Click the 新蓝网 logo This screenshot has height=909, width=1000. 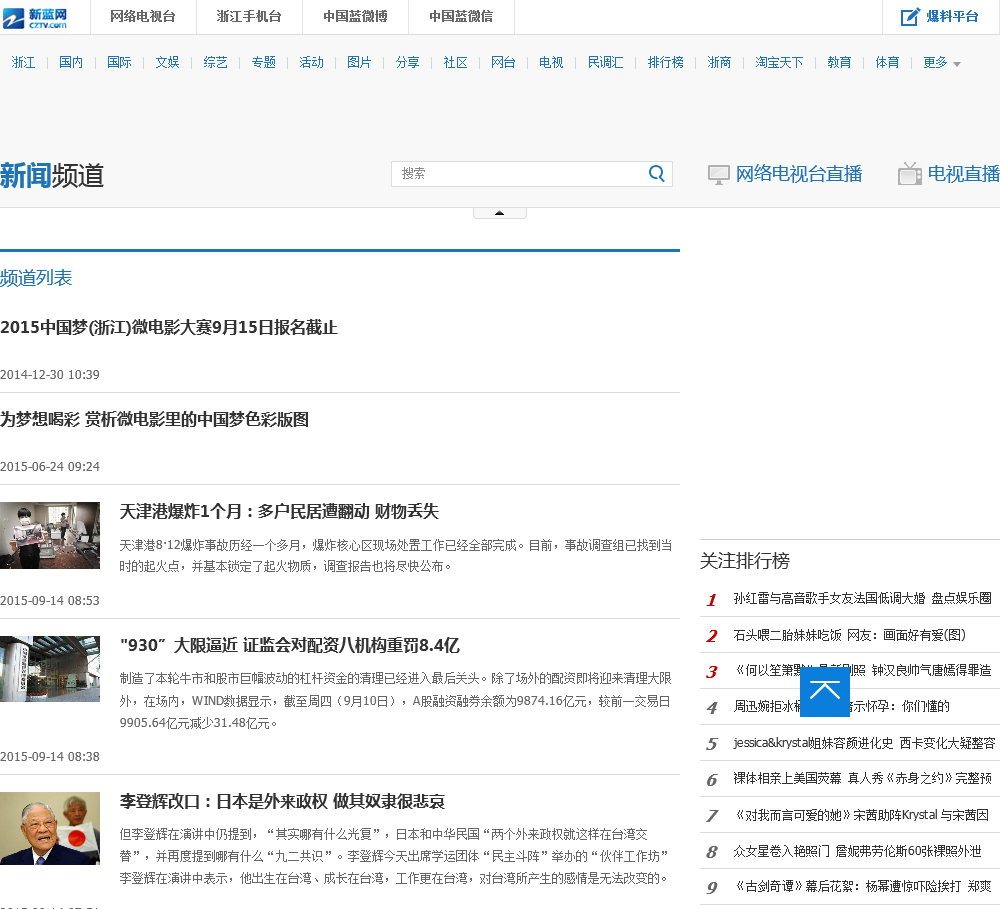point(34,16)
